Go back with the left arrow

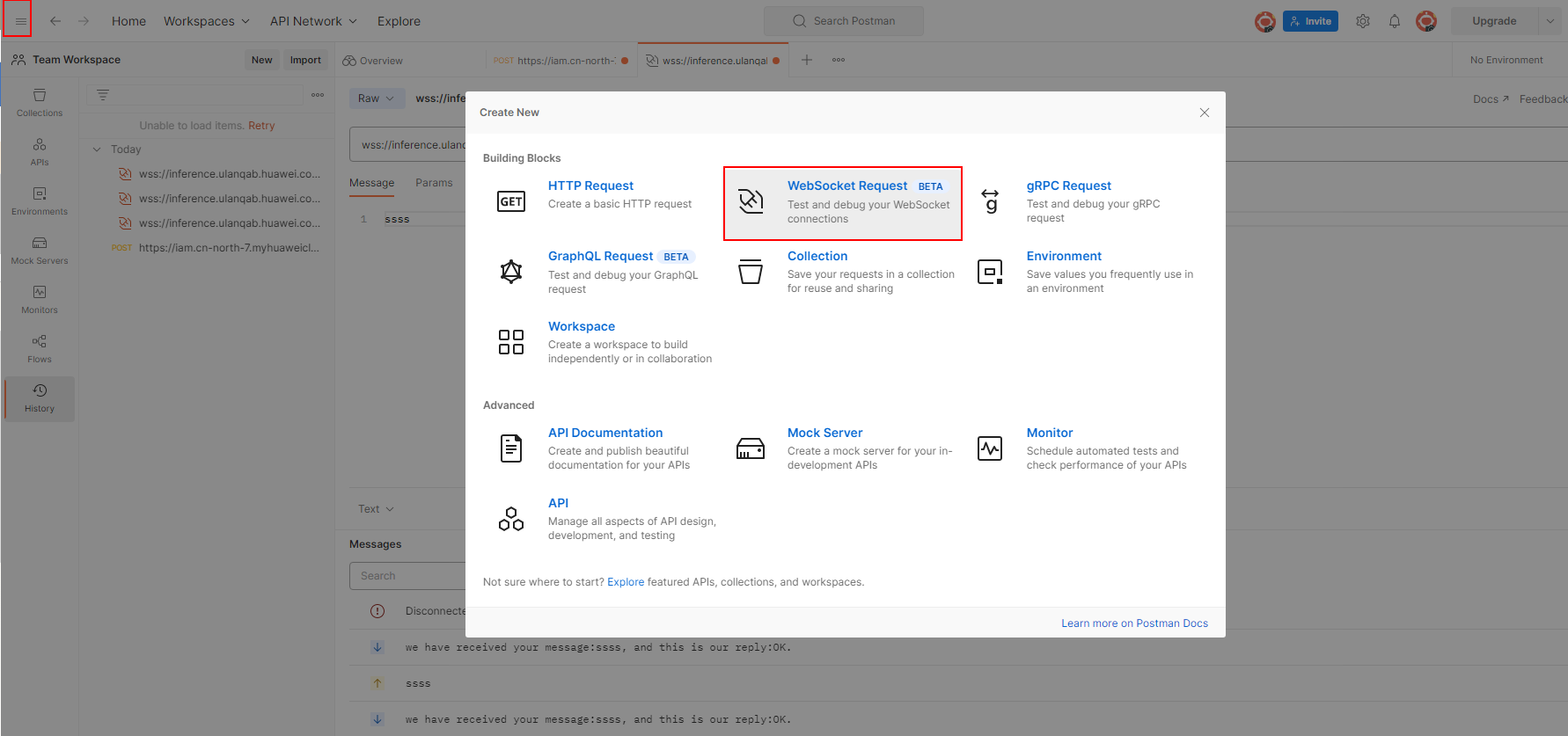point(55,21)
